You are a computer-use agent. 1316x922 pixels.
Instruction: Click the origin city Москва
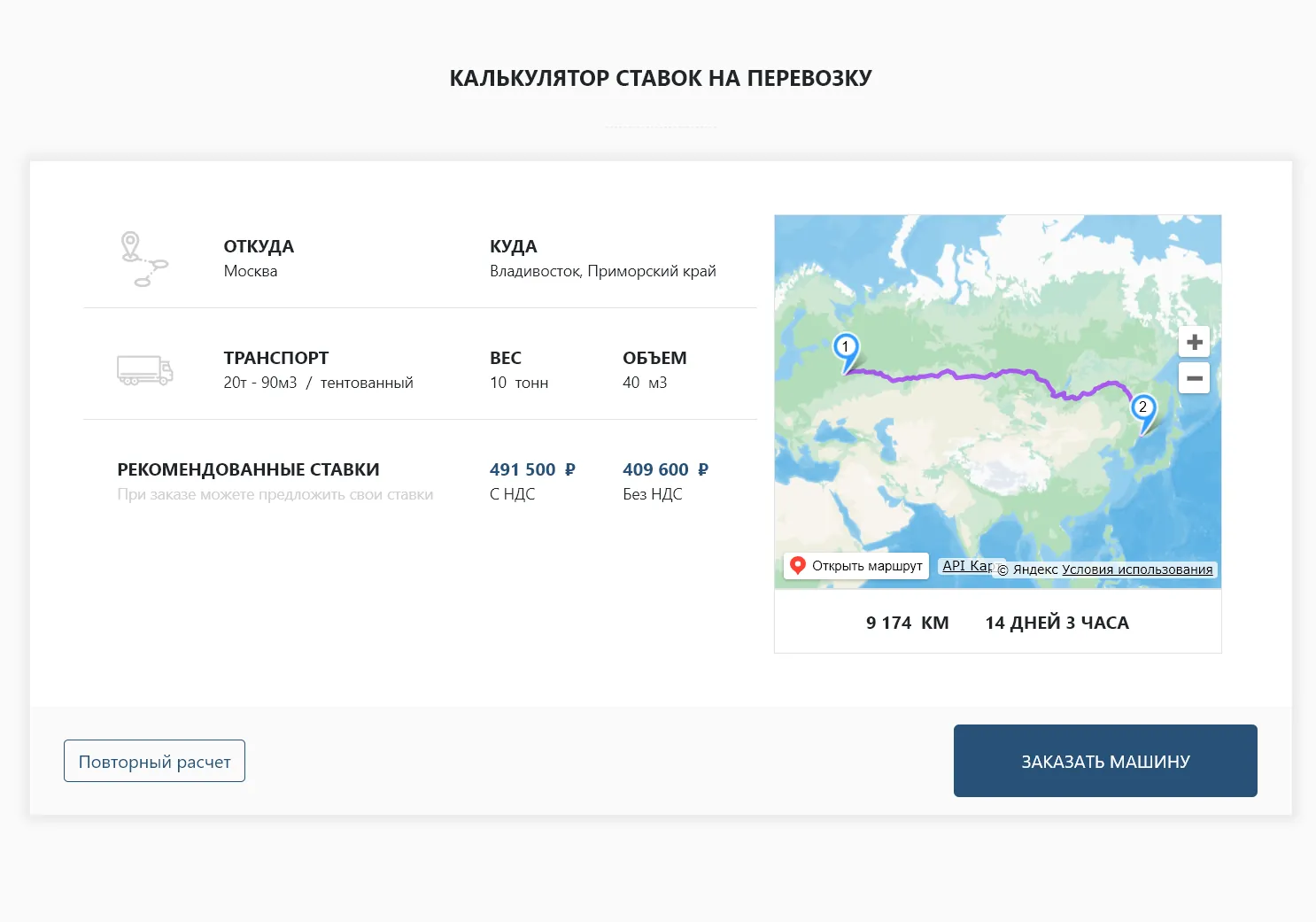coord(251,271)
